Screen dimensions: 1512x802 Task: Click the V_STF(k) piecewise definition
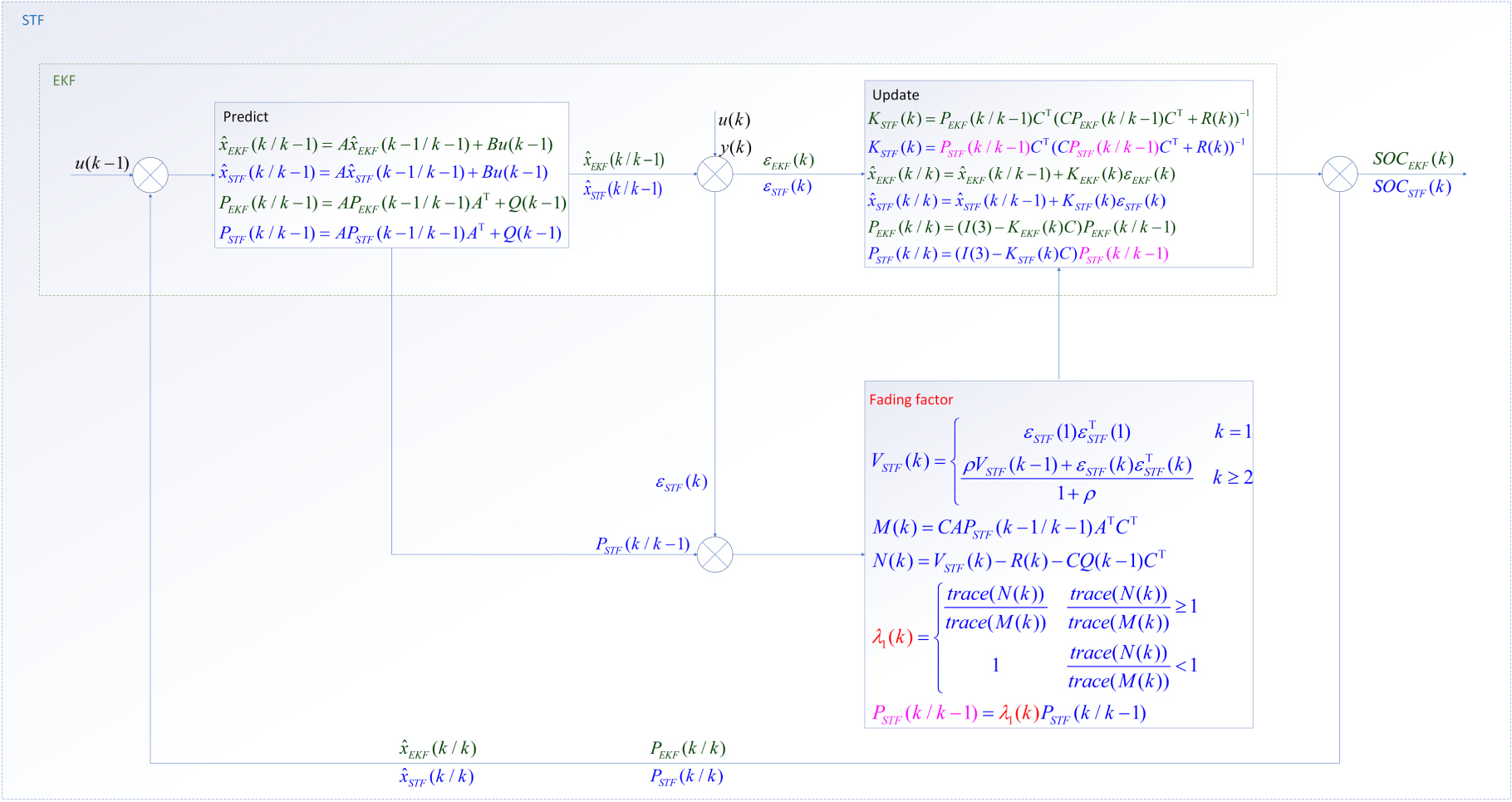coord(1062,461)
